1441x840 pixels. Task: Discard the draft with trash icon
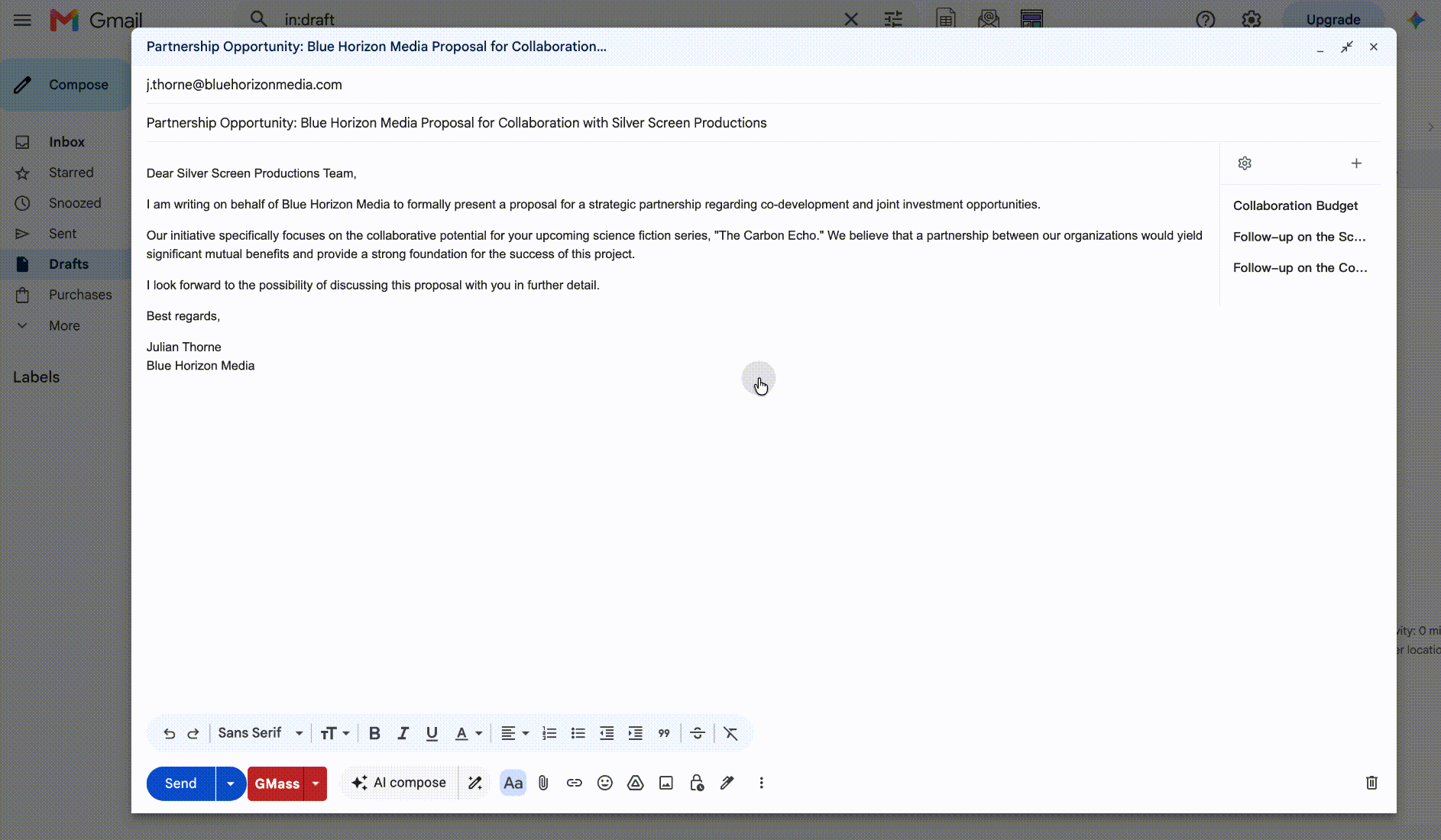[1371, 783]
